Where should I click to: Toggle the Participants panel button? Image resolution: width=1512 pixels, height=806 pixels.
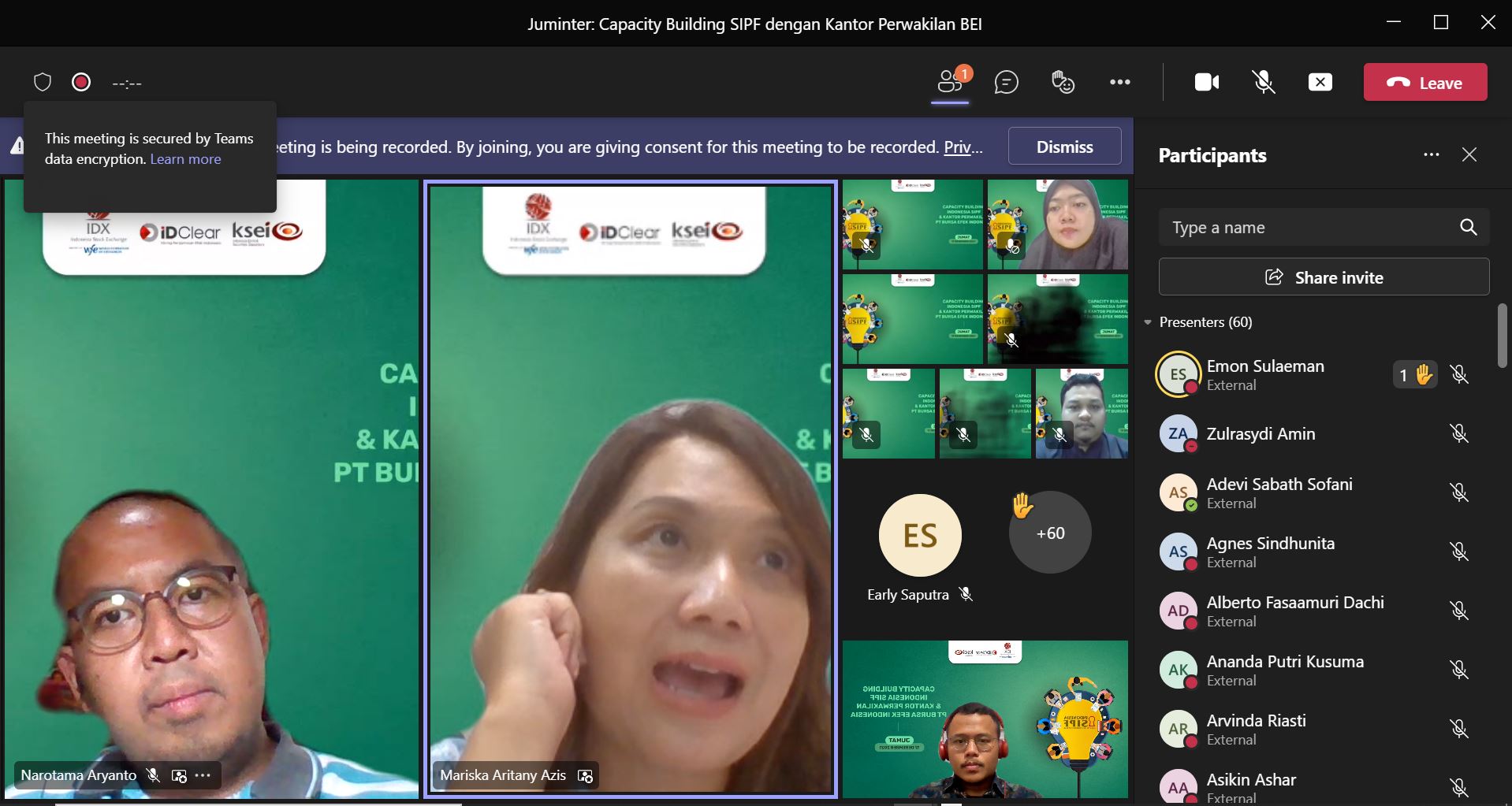950,83
